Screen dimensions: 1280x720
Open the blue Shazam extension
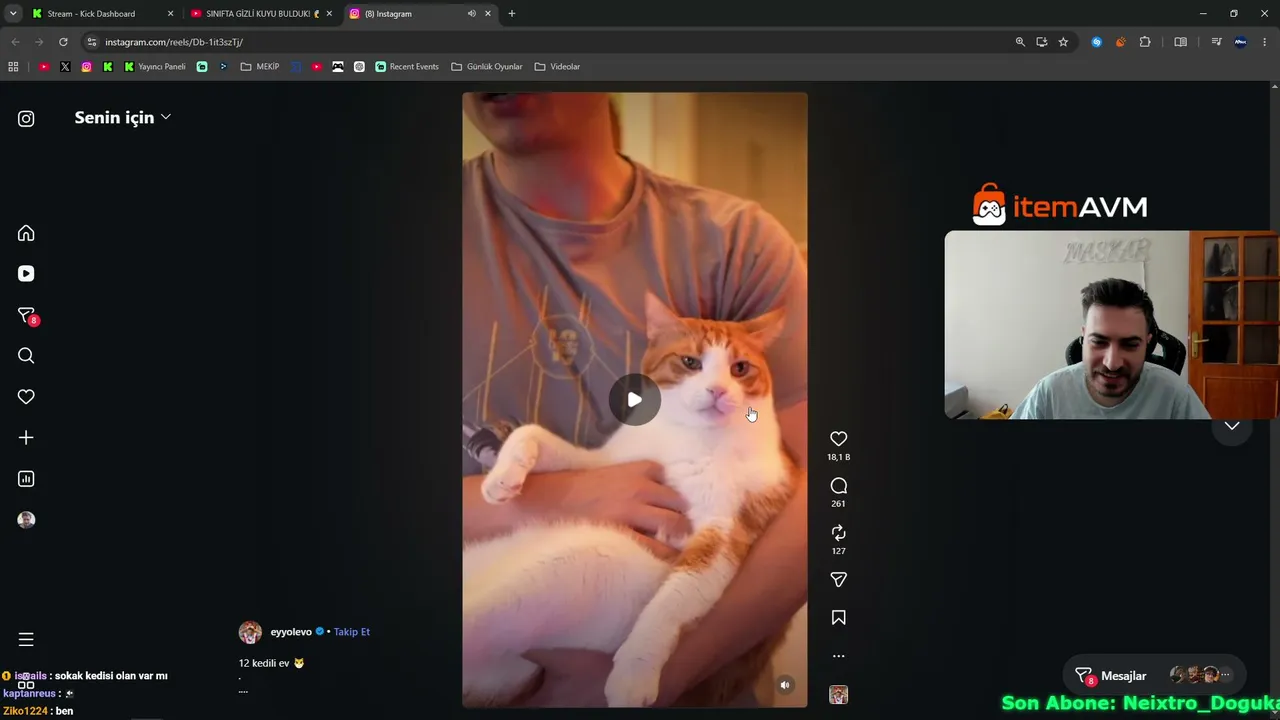(1097, 42)
